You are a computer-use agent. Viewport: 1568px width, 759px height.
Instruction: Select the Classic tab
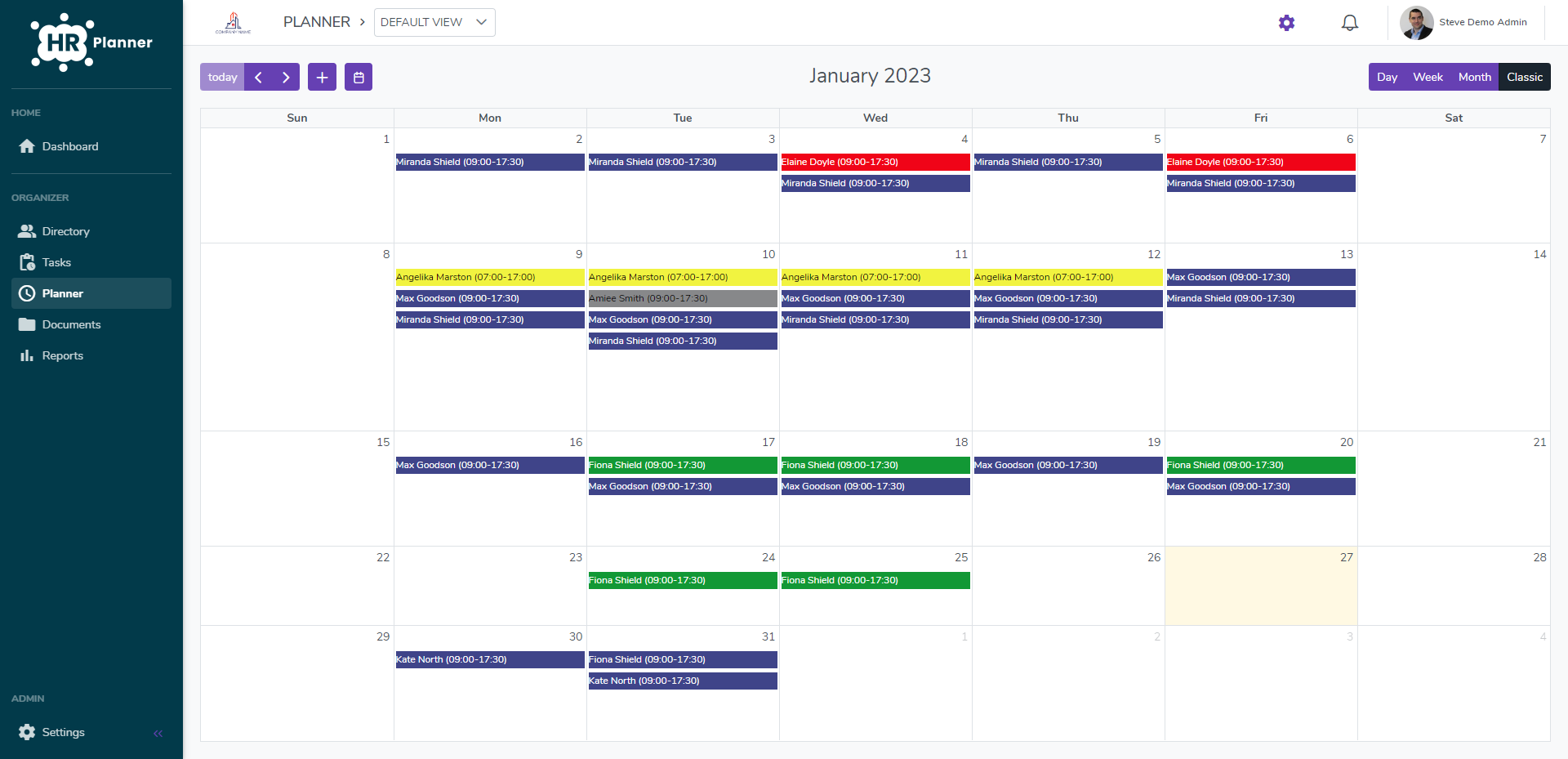(x=1524, y=77)
